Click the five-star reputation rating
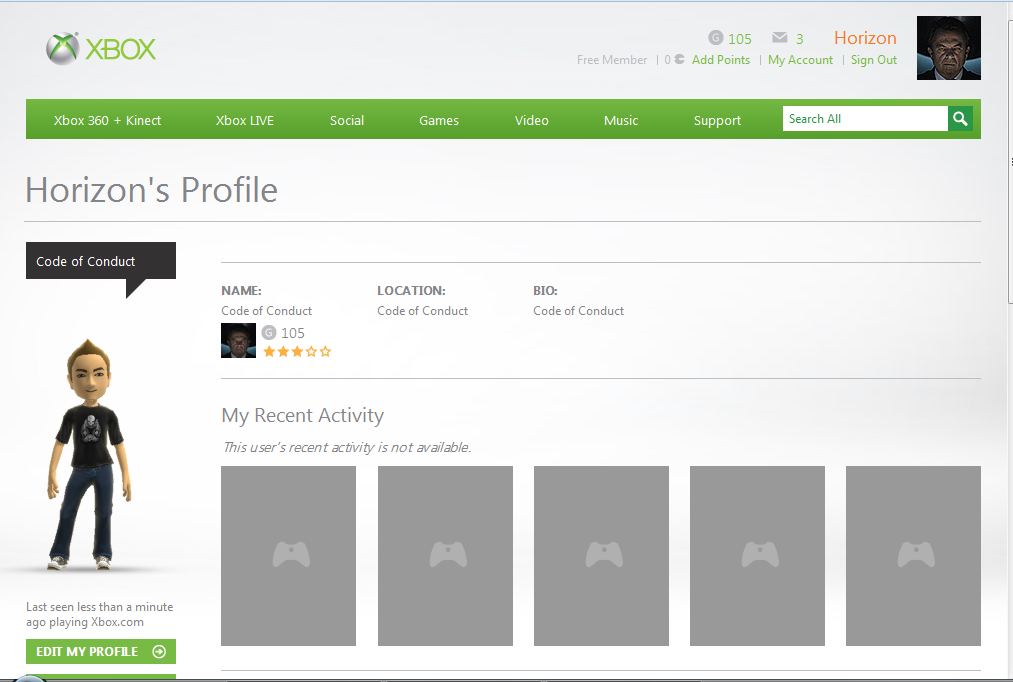This screenshot has width=1013, height=682. coord(297,352)
